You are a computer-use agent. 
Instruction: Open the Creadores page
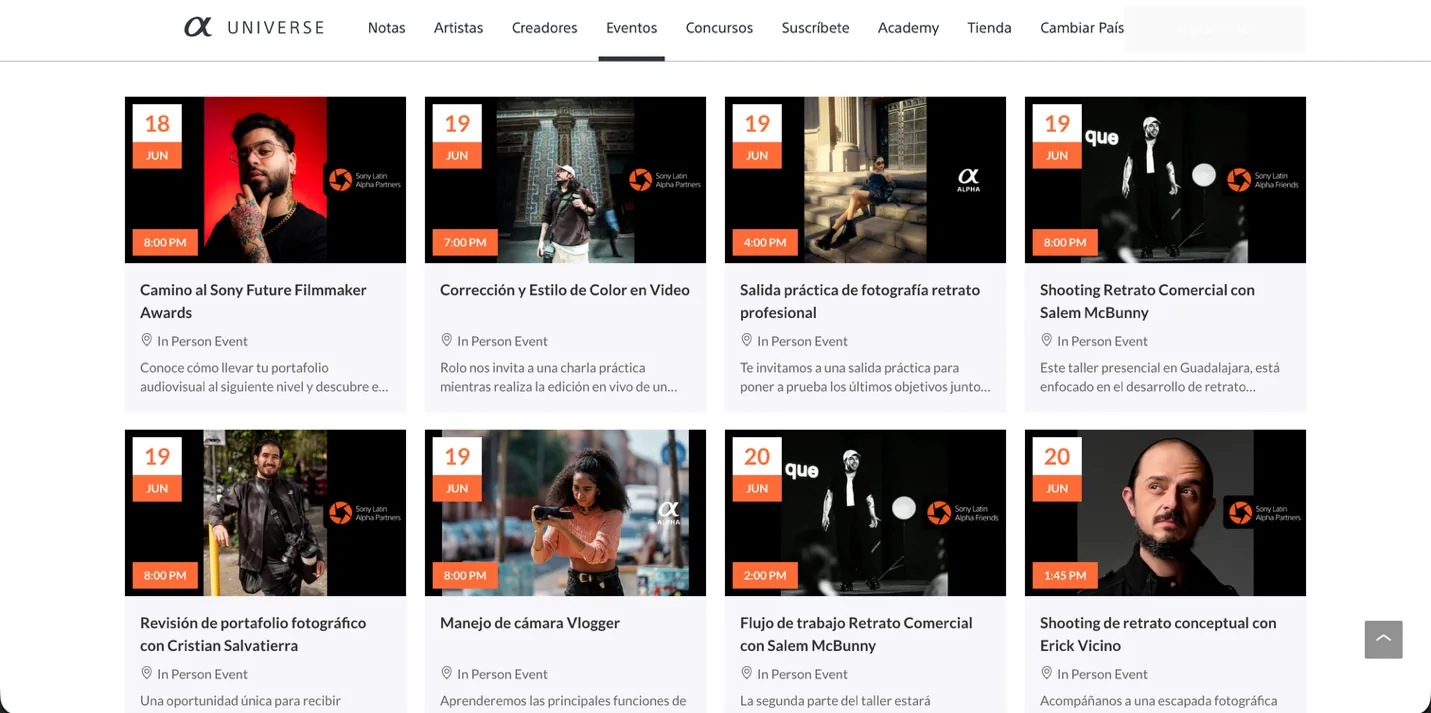(544, 28)
